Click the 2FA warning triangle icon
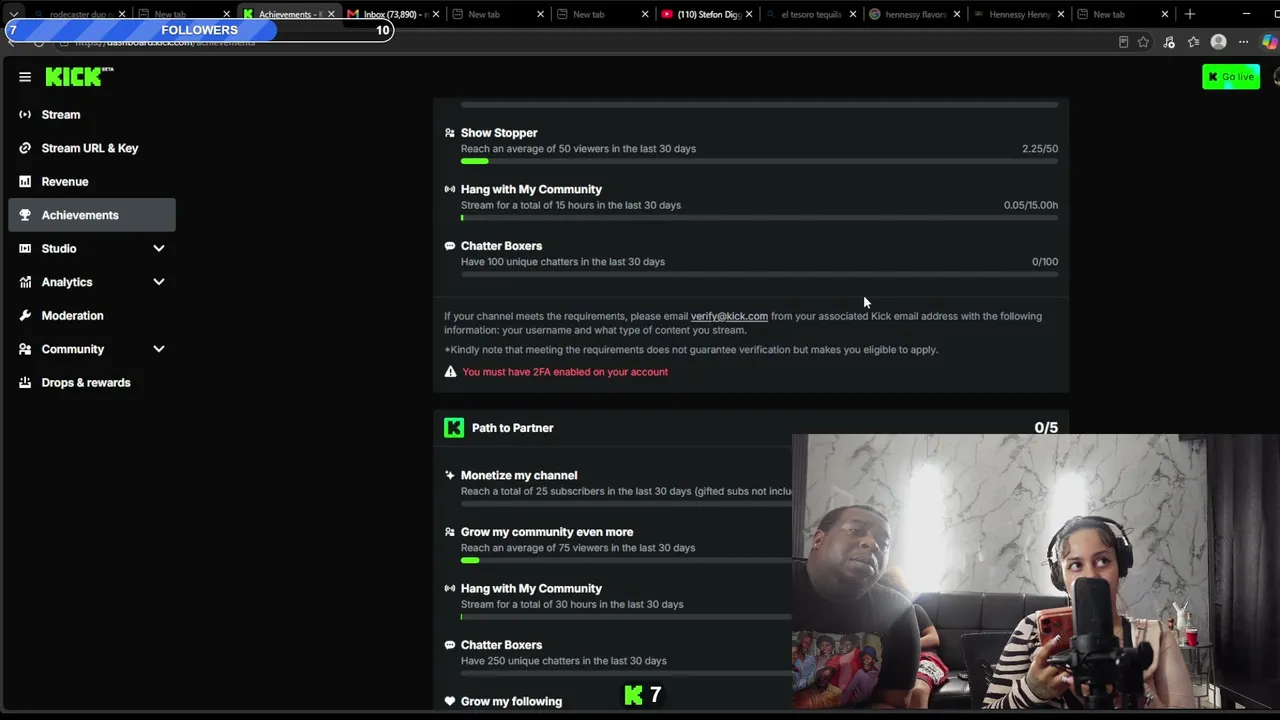This screenshot has width=1280, height=720. 450,372
